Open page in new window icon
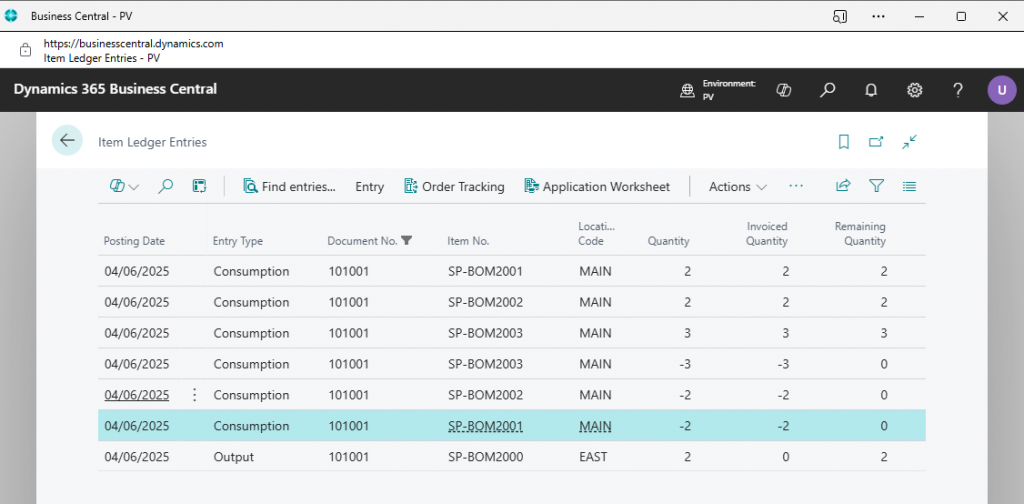Screen dimensions: 1024x504 [876, 142]
